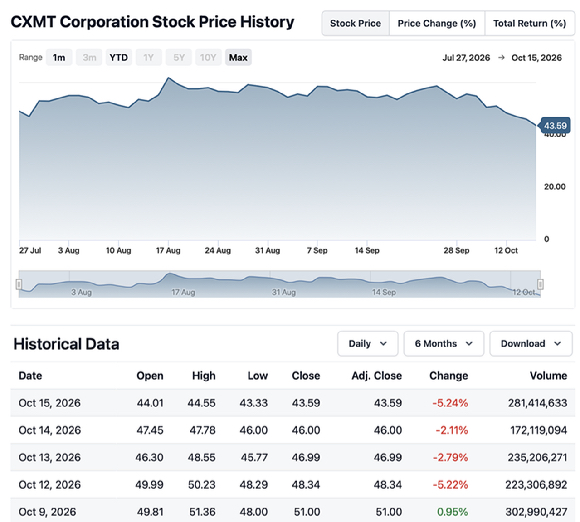Click the 43.59 current price marker
The image size is (580, 522).
pyautogui.click(x=554, y=125)
